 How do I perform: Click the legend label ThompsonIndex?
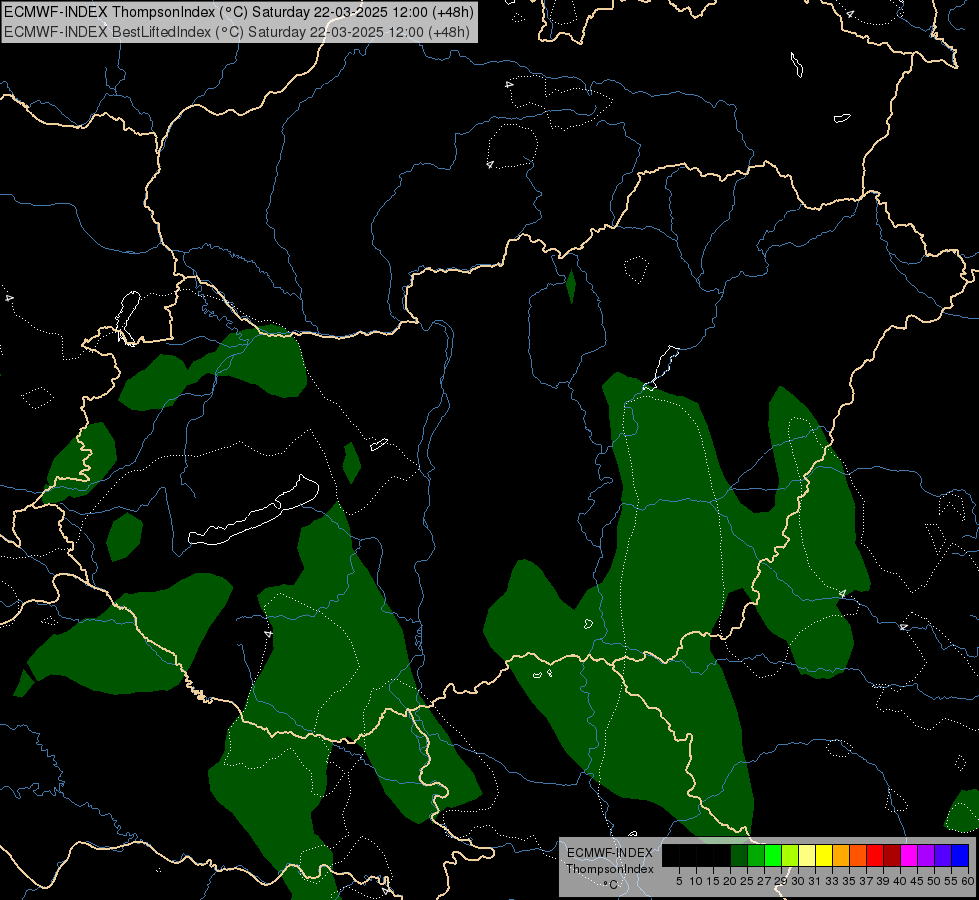click(610, 869)
